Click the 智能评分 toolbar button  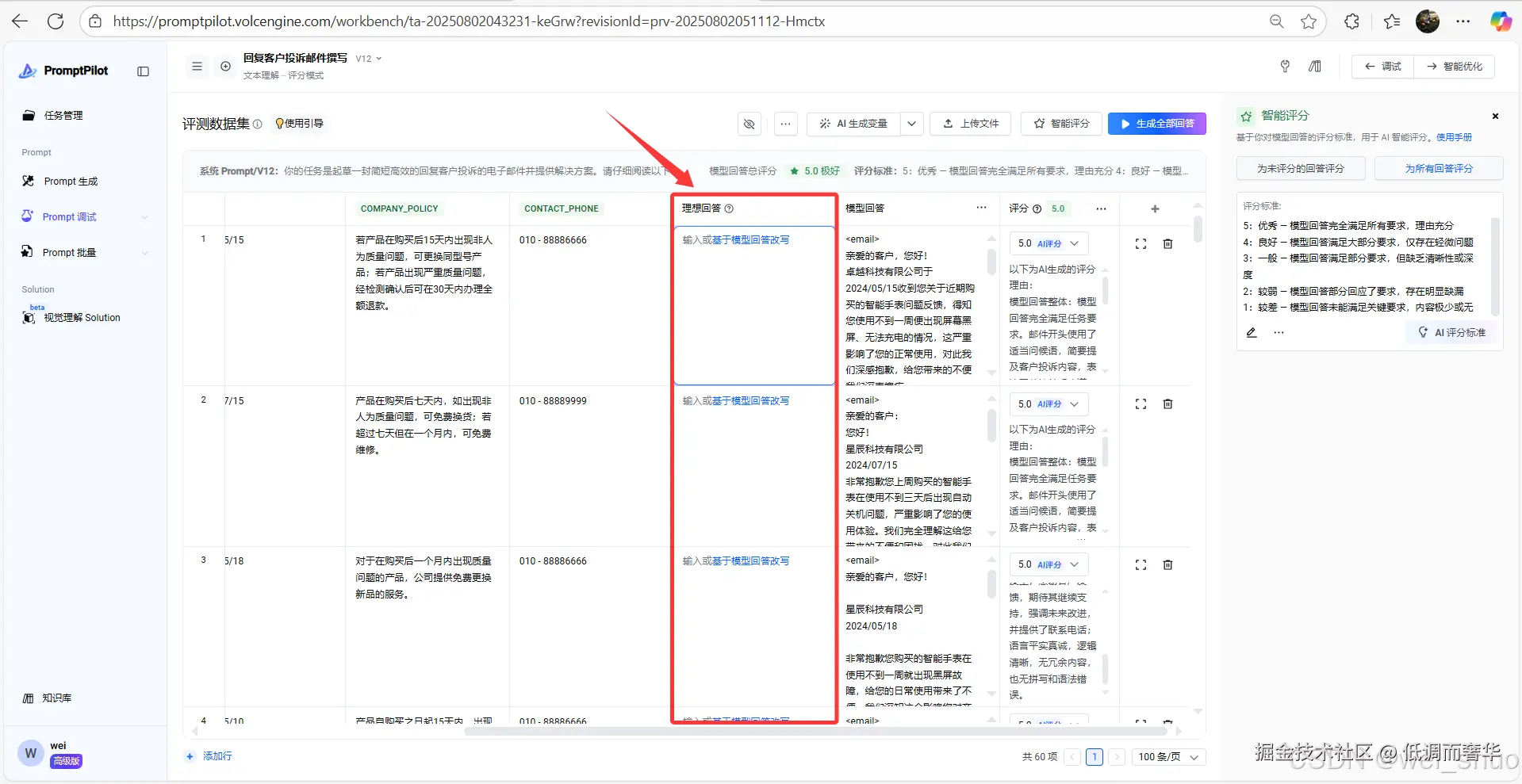(x=1061, y=124)
